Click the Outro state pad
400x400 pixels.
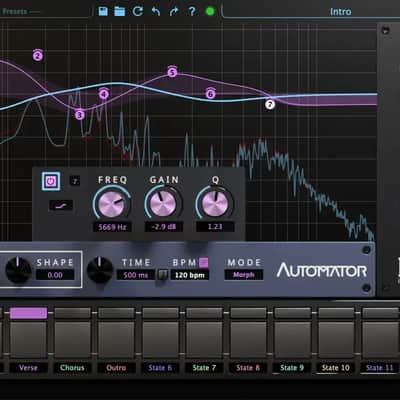pos(116,339)
